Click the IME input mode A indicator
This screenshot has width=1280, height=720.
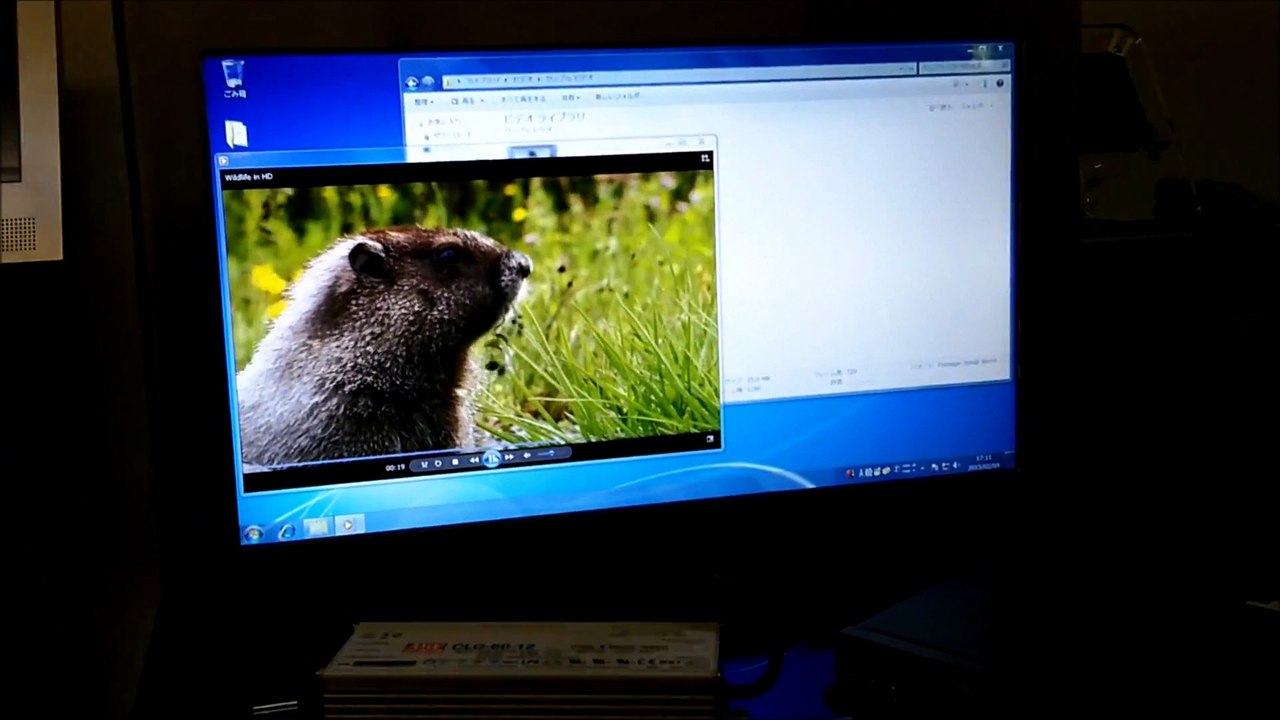[861, 472]
